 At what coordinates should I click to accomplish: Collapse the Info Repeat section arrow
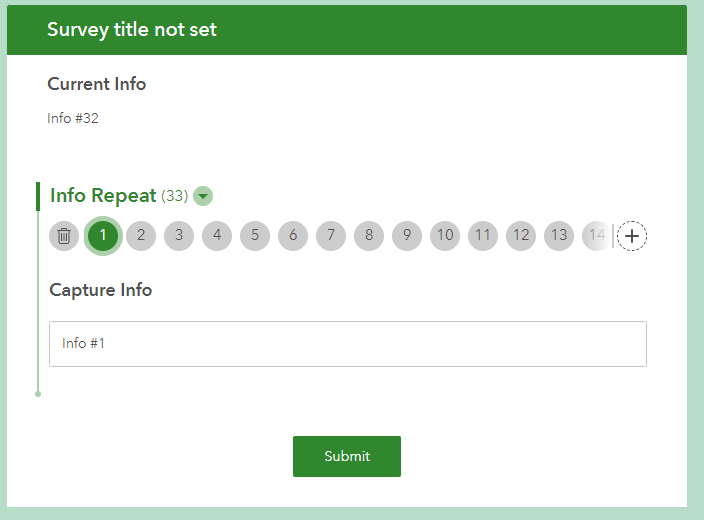click(203, 196)
